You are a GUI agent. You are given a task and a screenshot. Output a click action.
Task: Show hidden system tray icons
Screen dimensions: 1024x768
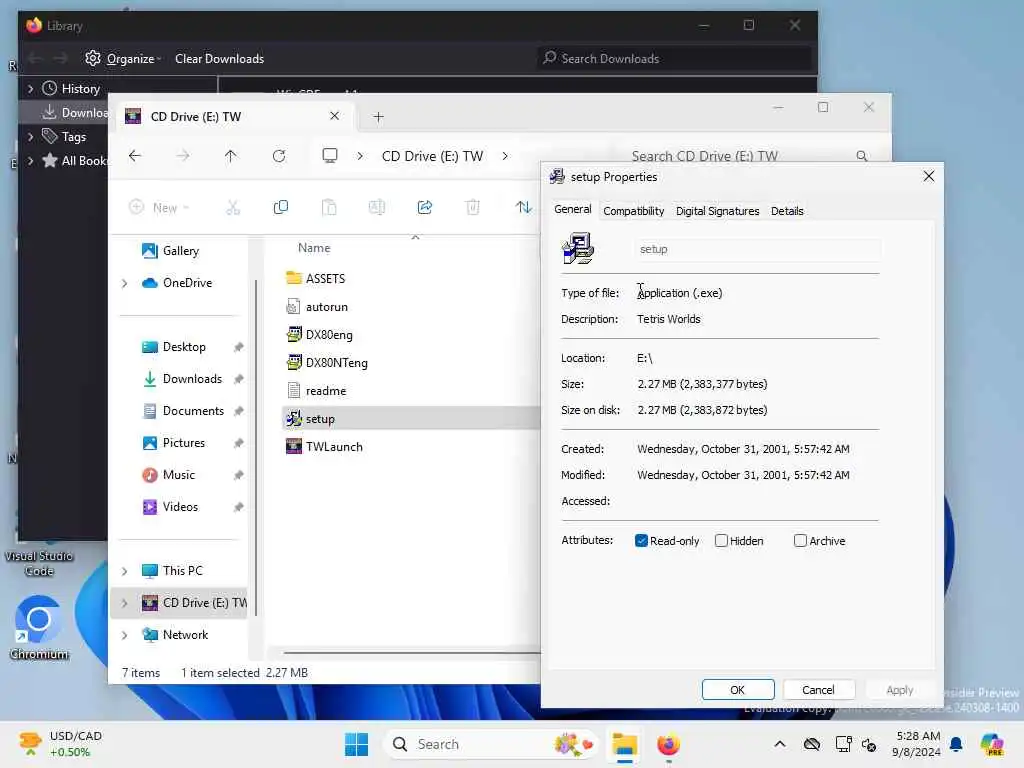780,744
